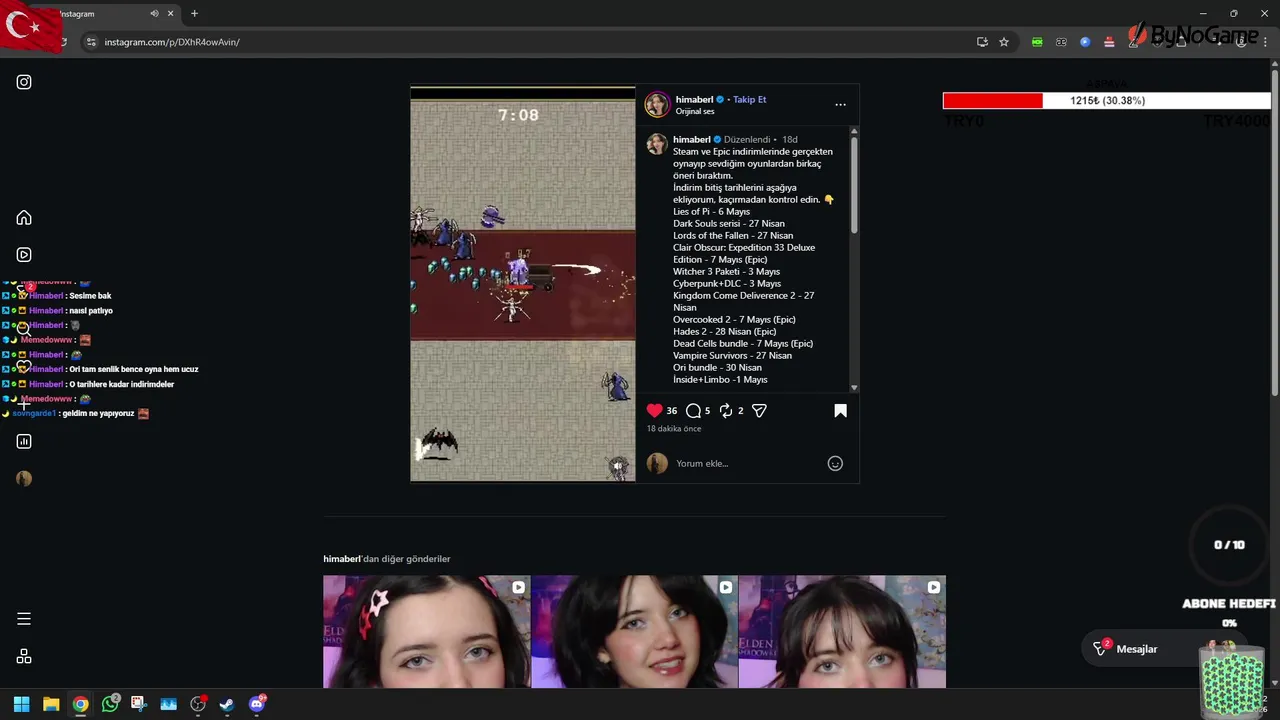This screenshot has width=1280, height=720.
Task: Open the Insights dashboard chart icon
Action: click(x=24, y=441)
